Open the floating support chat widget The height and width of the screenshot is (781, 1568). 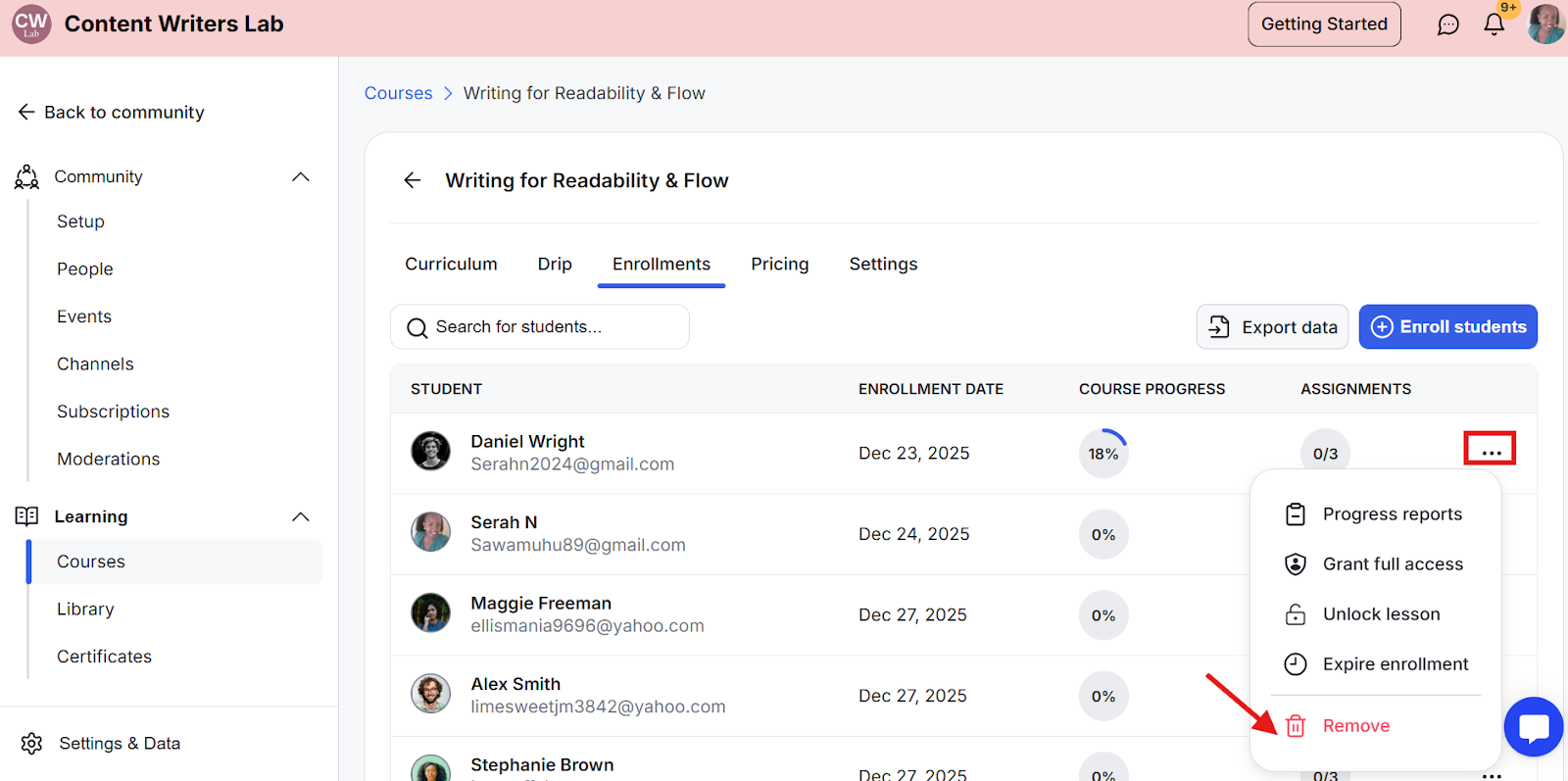(x=1533, y=727)
